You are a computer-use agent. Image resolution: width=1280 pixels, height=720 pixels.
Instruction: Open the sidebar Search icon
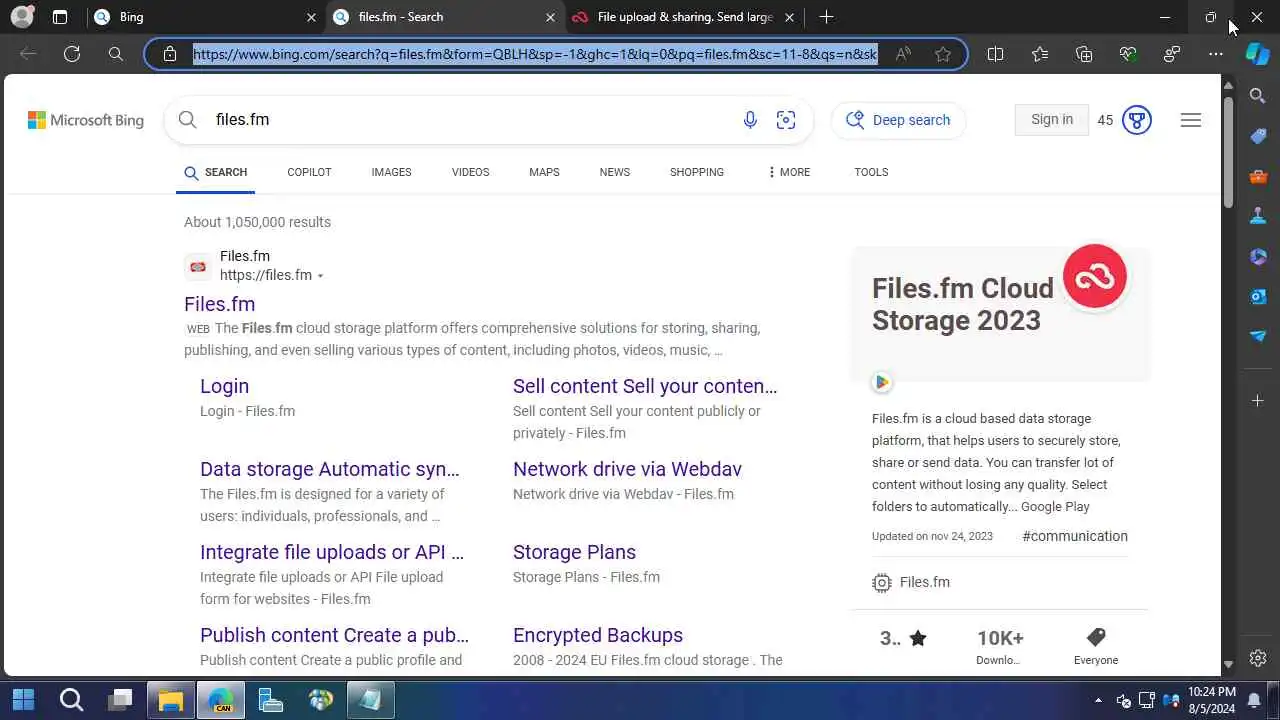[1258, 96]
